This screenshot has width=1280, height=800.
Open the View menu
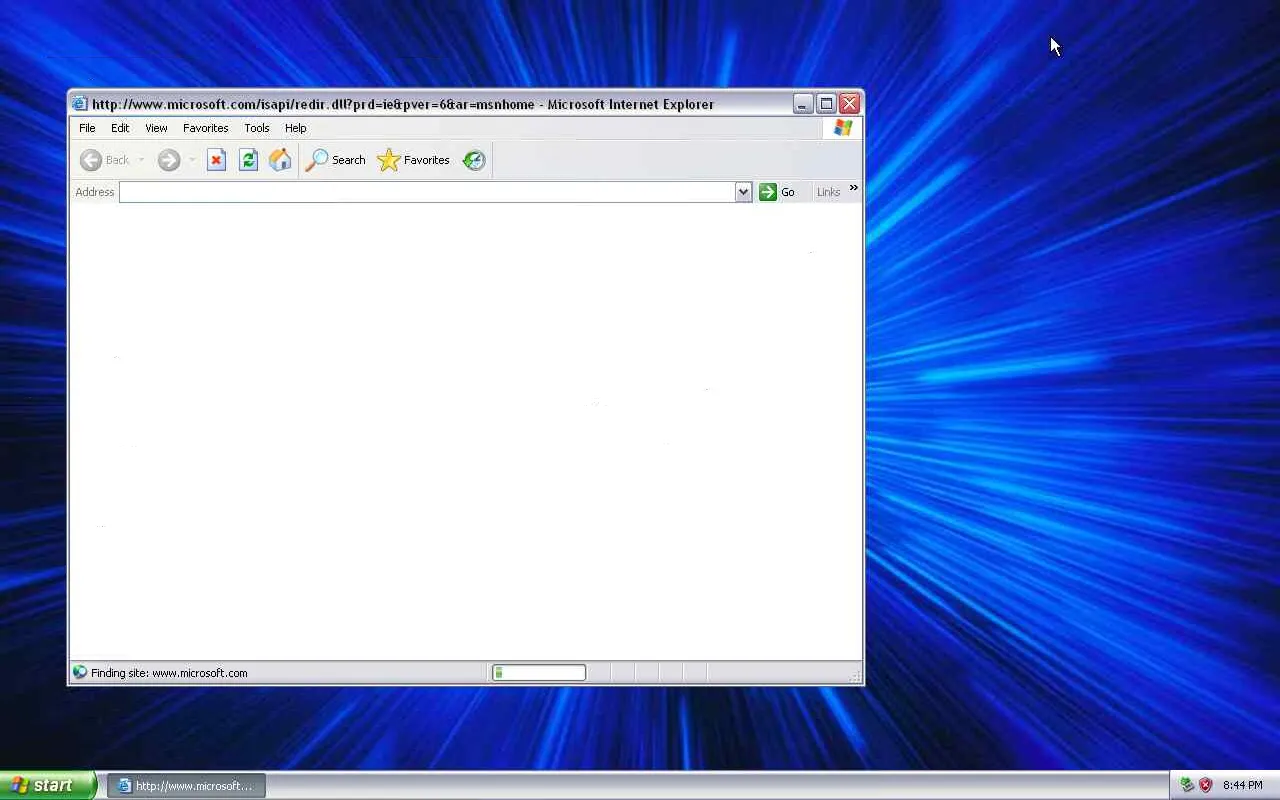click(156, 128)
